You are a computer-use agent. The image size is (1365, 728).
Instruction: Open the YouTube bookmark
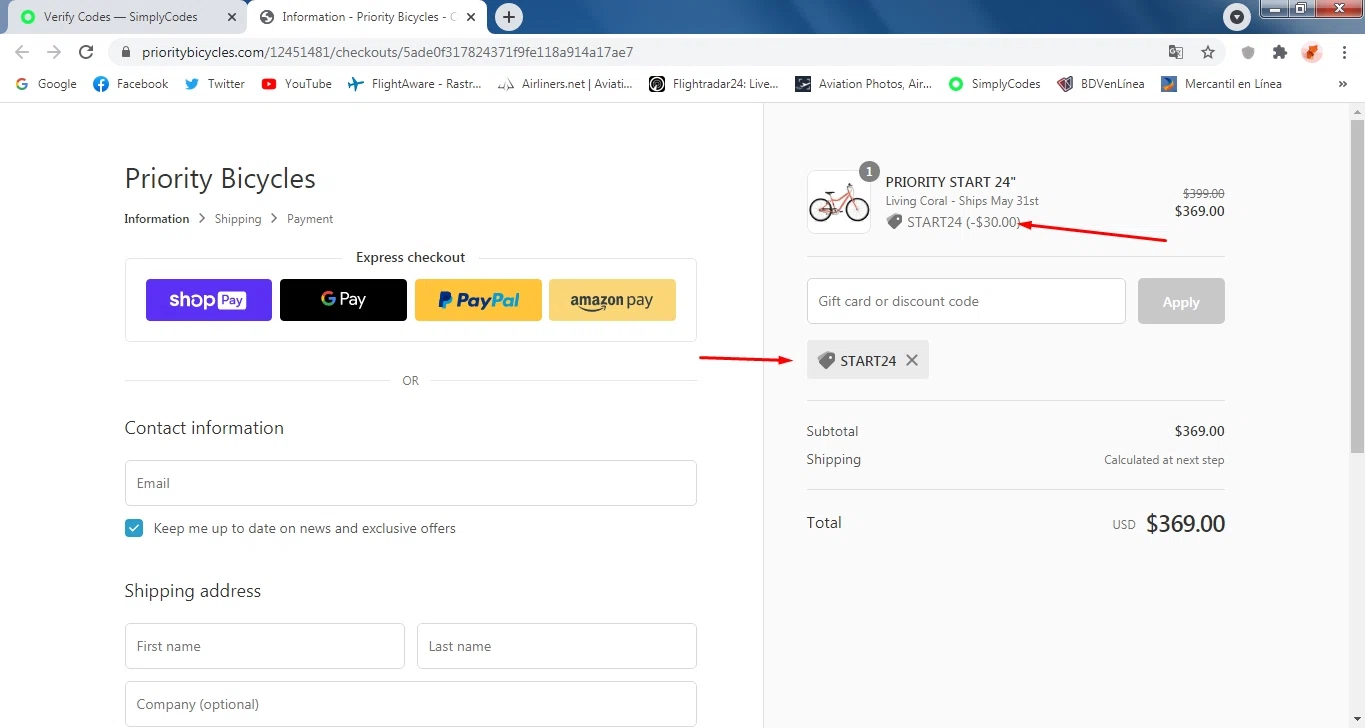tap(297, 84)
